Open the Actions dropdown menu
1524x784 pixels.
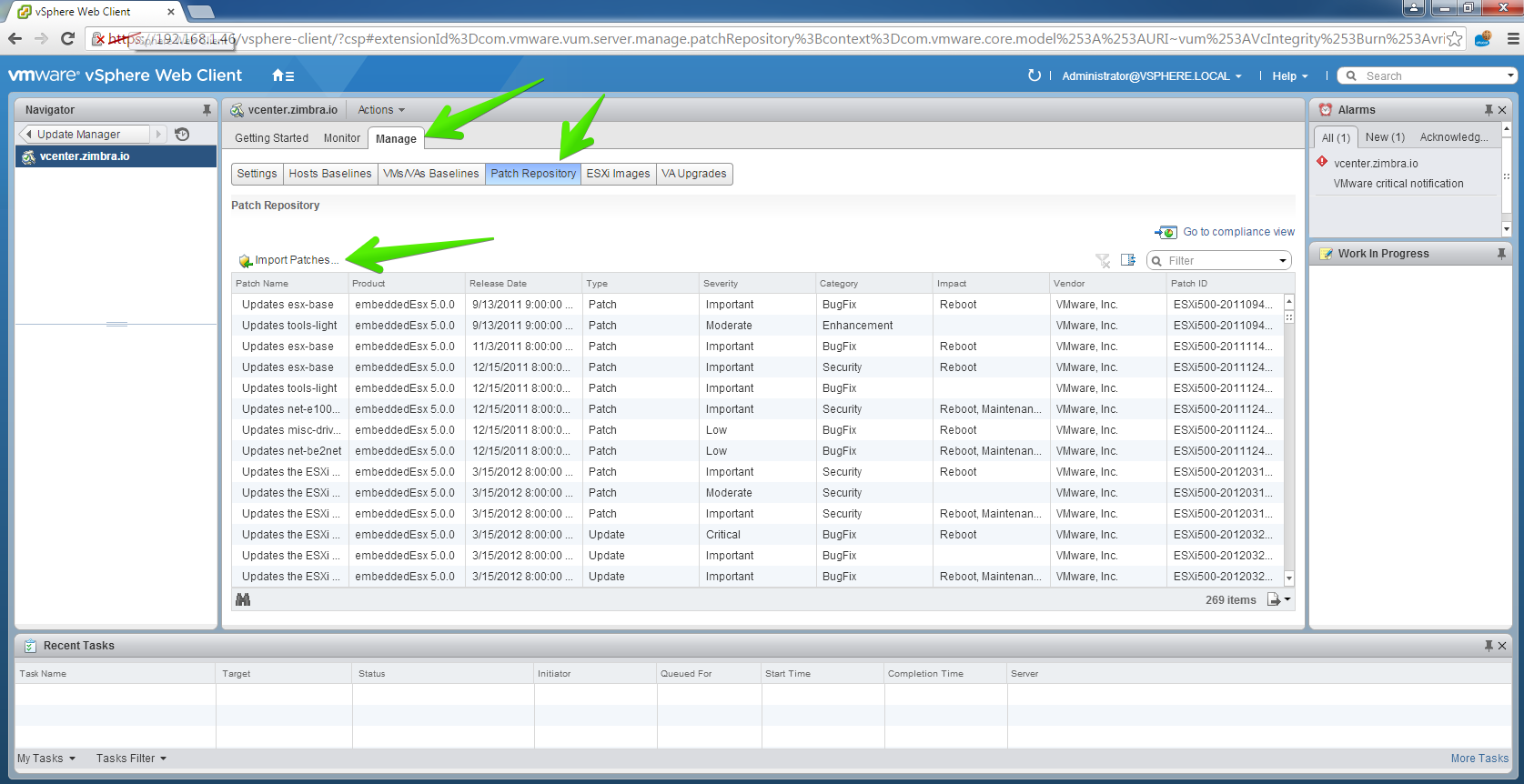[381, 110]
